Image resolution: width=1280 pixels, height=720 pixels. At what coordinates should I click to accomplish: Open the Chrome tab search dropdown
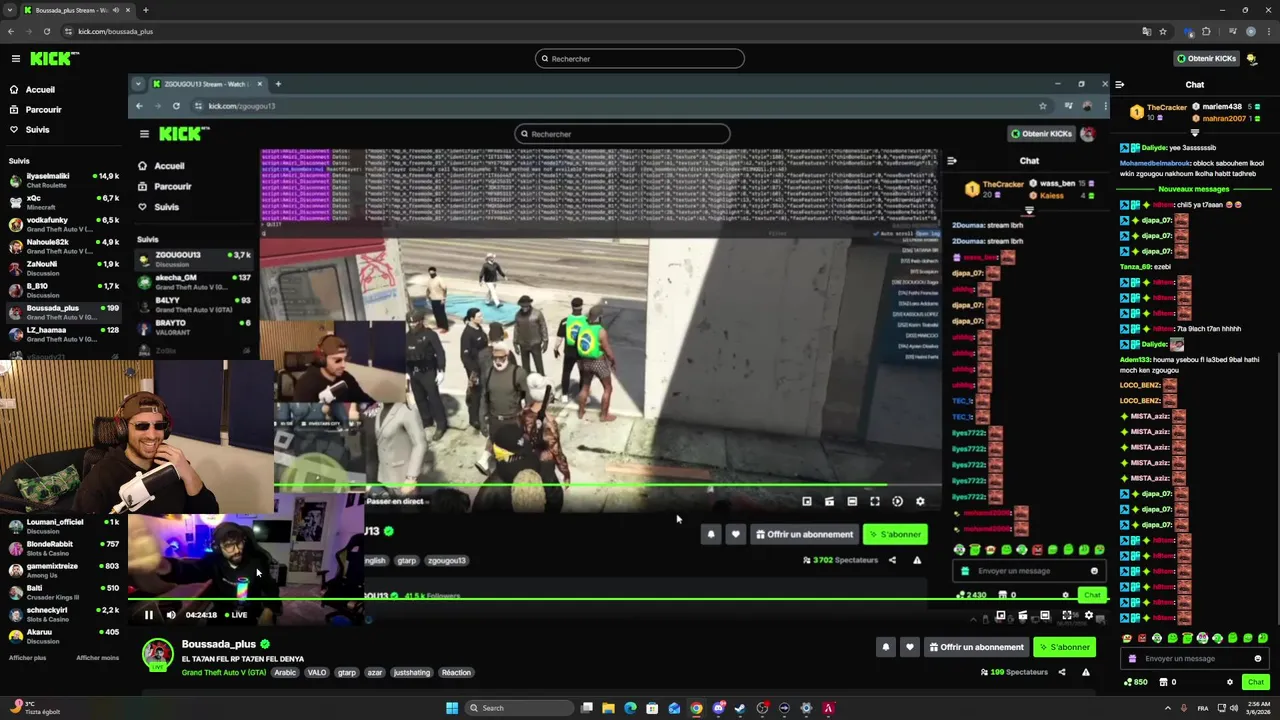point(11,10)
